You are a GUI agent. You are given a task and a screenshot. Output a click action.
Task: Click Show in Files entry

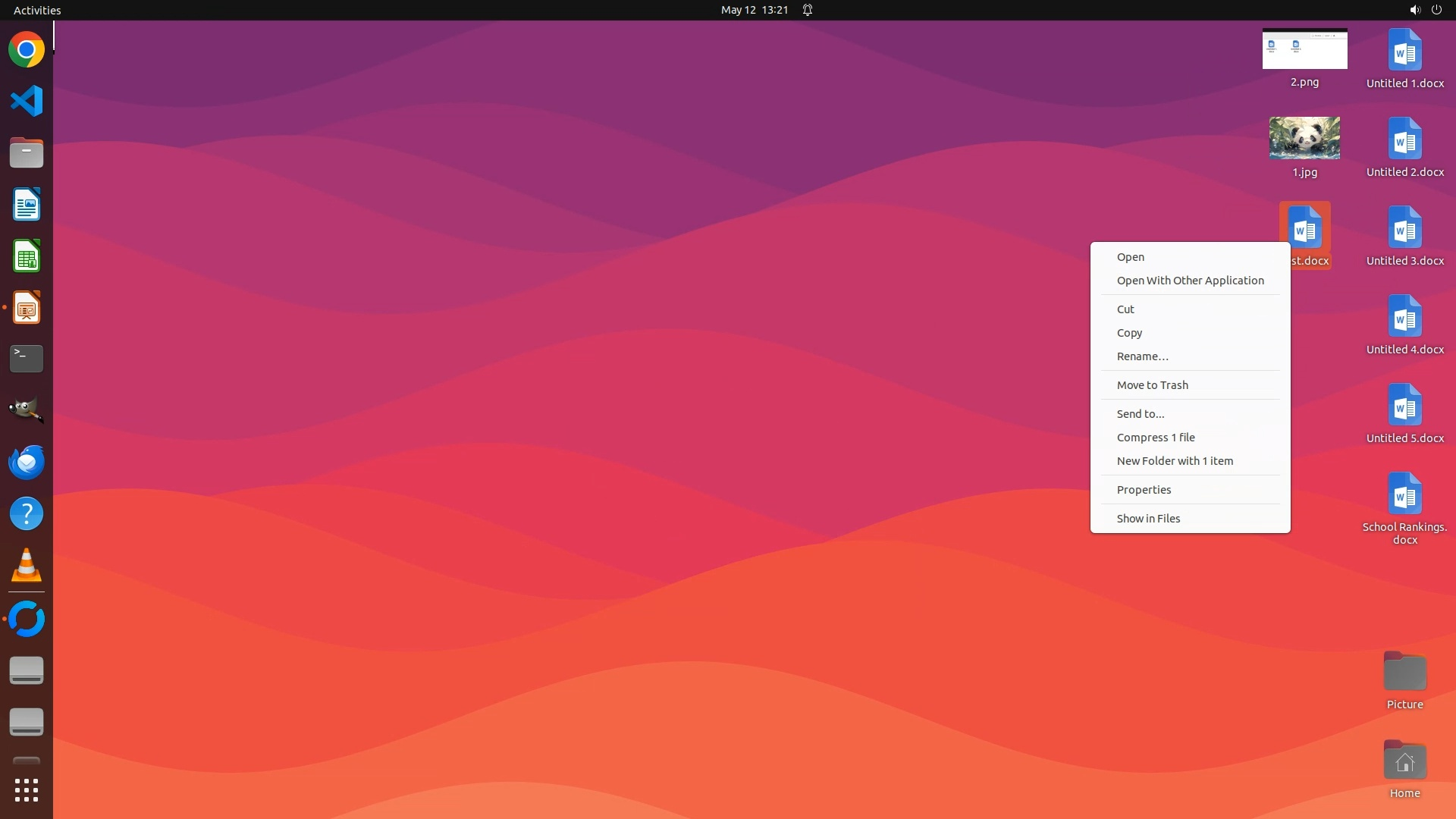[x=1148, y=519]
